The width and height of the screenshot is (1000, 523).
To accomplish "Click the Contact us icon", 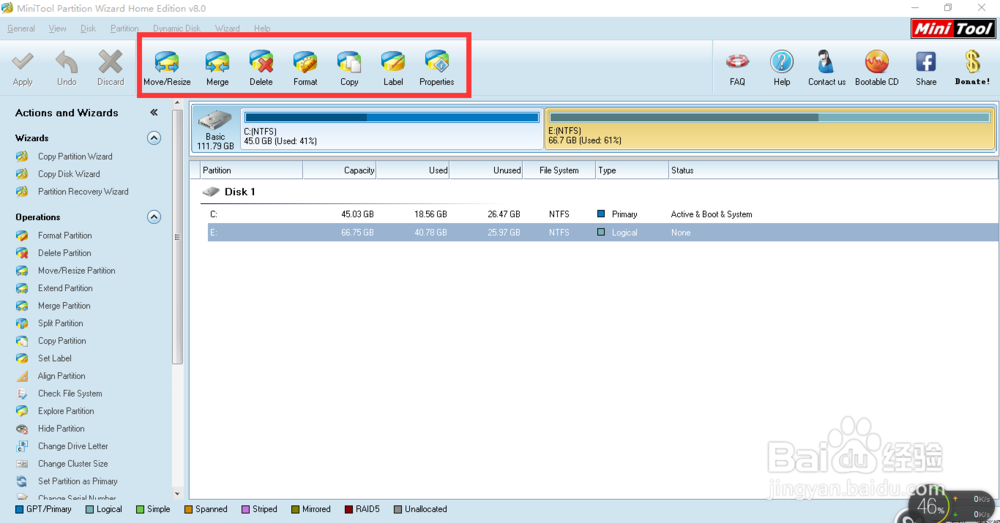I will [826, 62].
